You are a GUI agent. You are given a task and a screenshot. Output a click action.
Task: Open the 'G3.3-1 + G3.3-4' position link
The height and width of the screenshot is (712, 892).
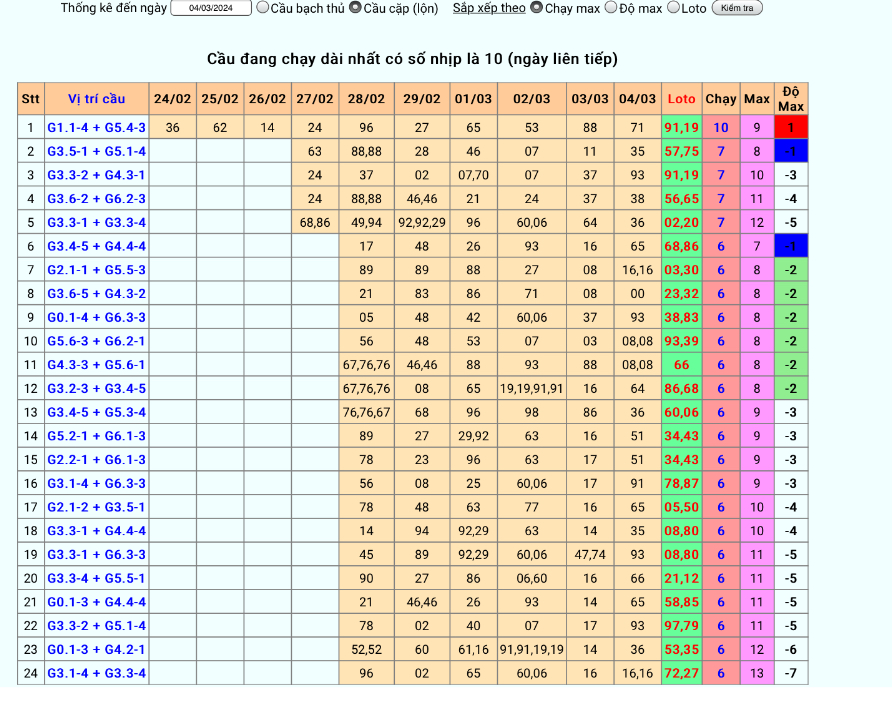pyautogui.click(x=96, y=223)
